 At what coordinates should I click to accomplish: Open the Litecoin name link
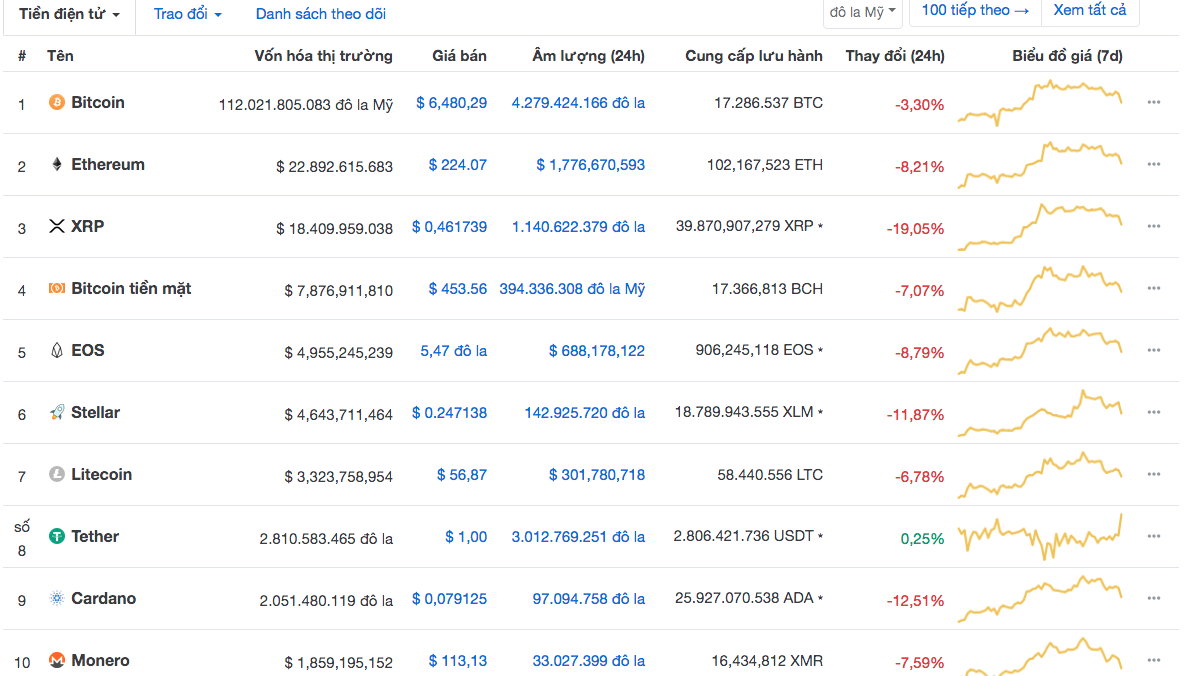(x=102, y=474)
